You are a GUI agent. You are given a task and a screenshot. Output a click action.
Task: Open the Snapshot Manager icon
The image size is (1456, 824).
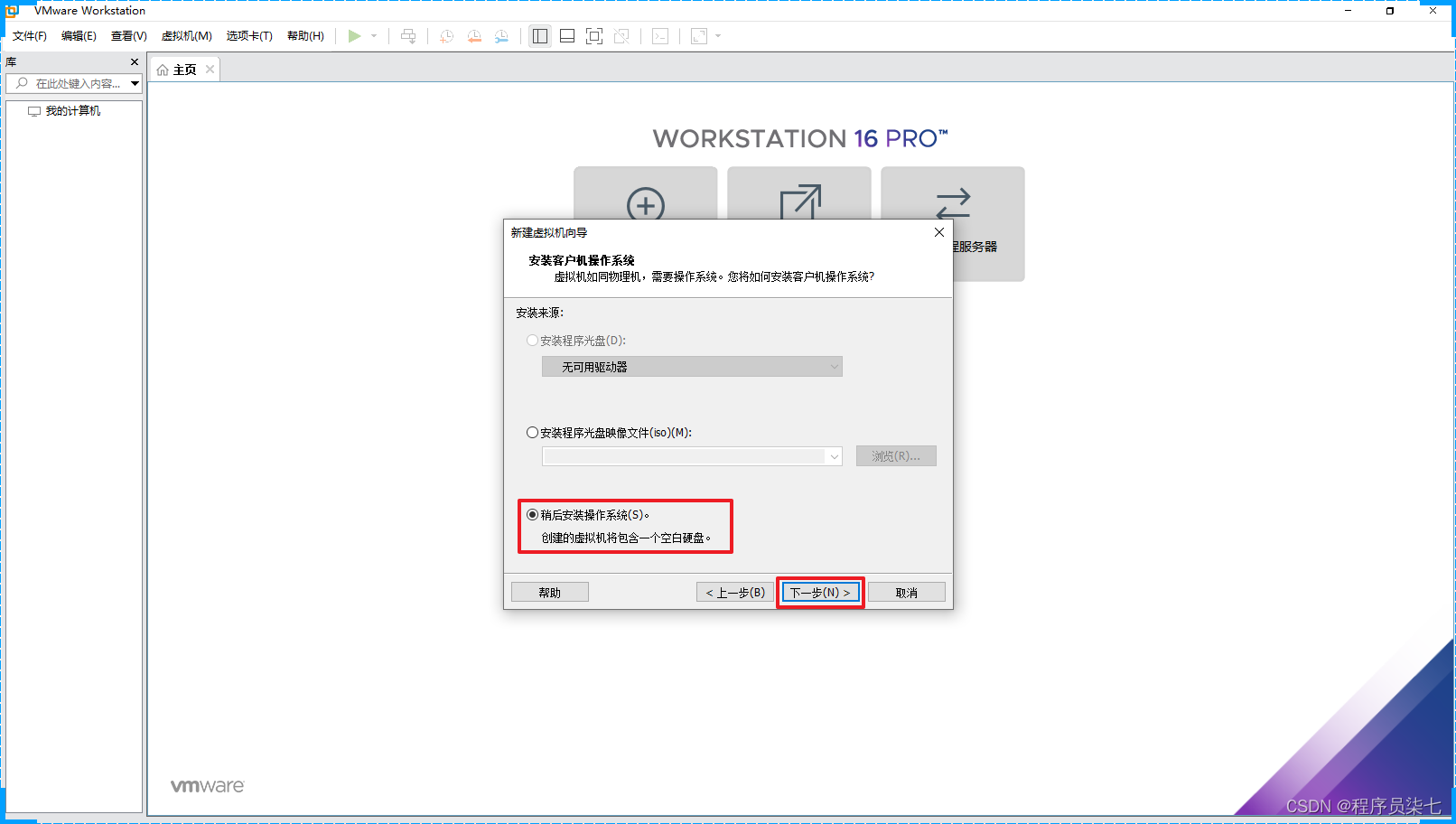501,36
